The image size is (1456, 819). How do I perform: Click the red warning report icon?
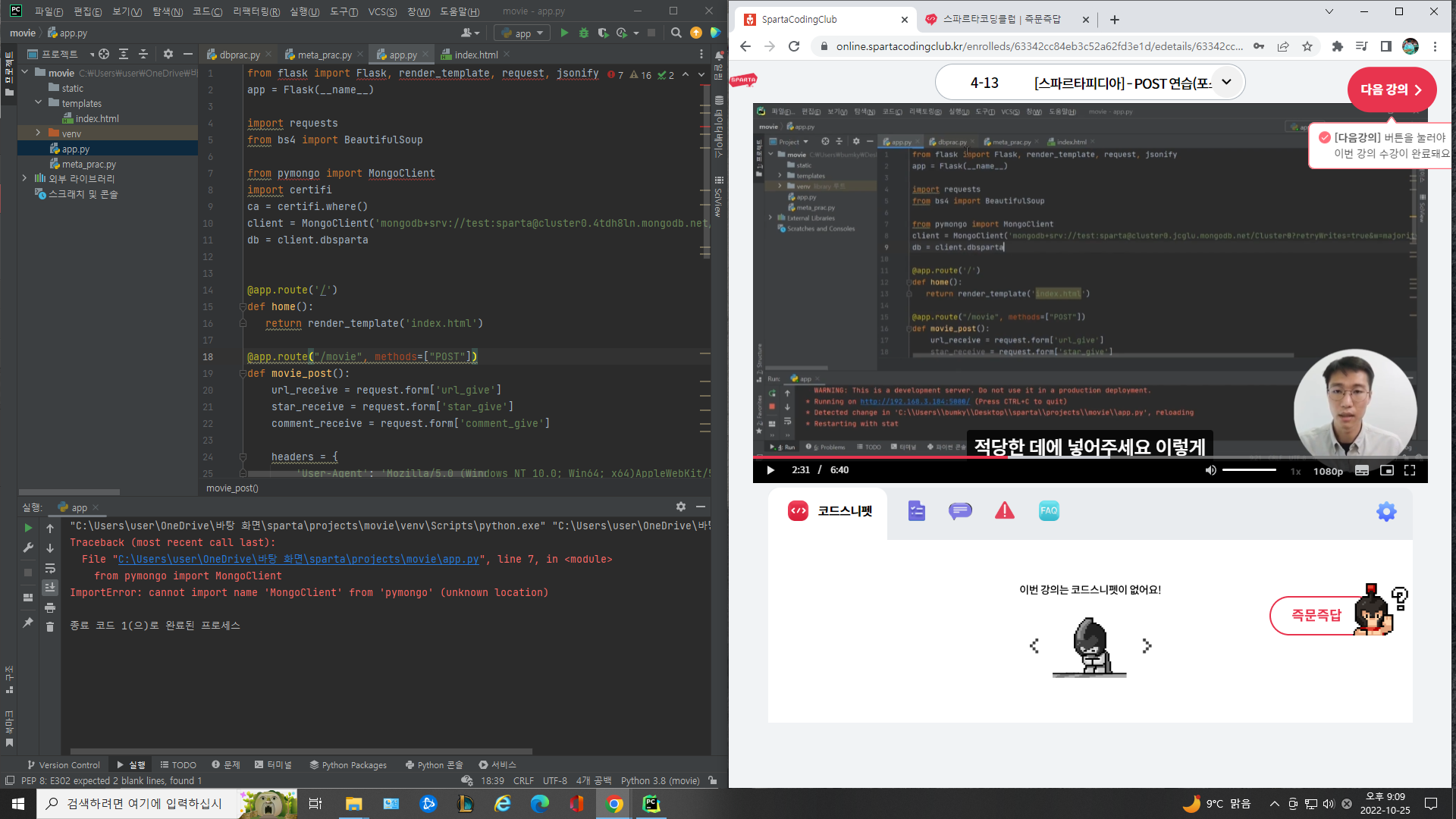pyautogui.click(x=1005, y=511)
